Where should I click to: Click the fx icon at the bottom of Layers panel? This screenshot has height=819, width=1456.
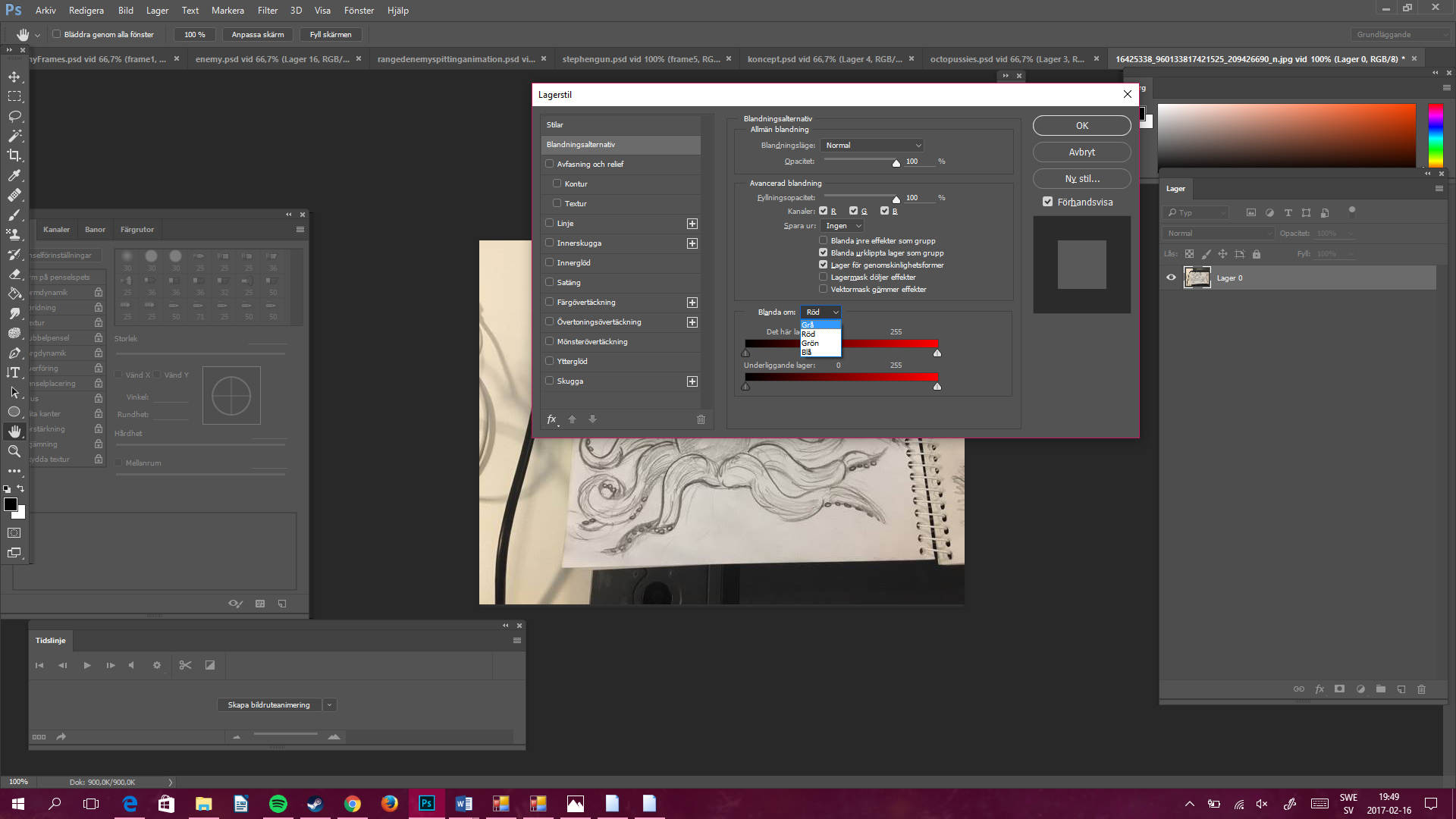pos(1320,689)
